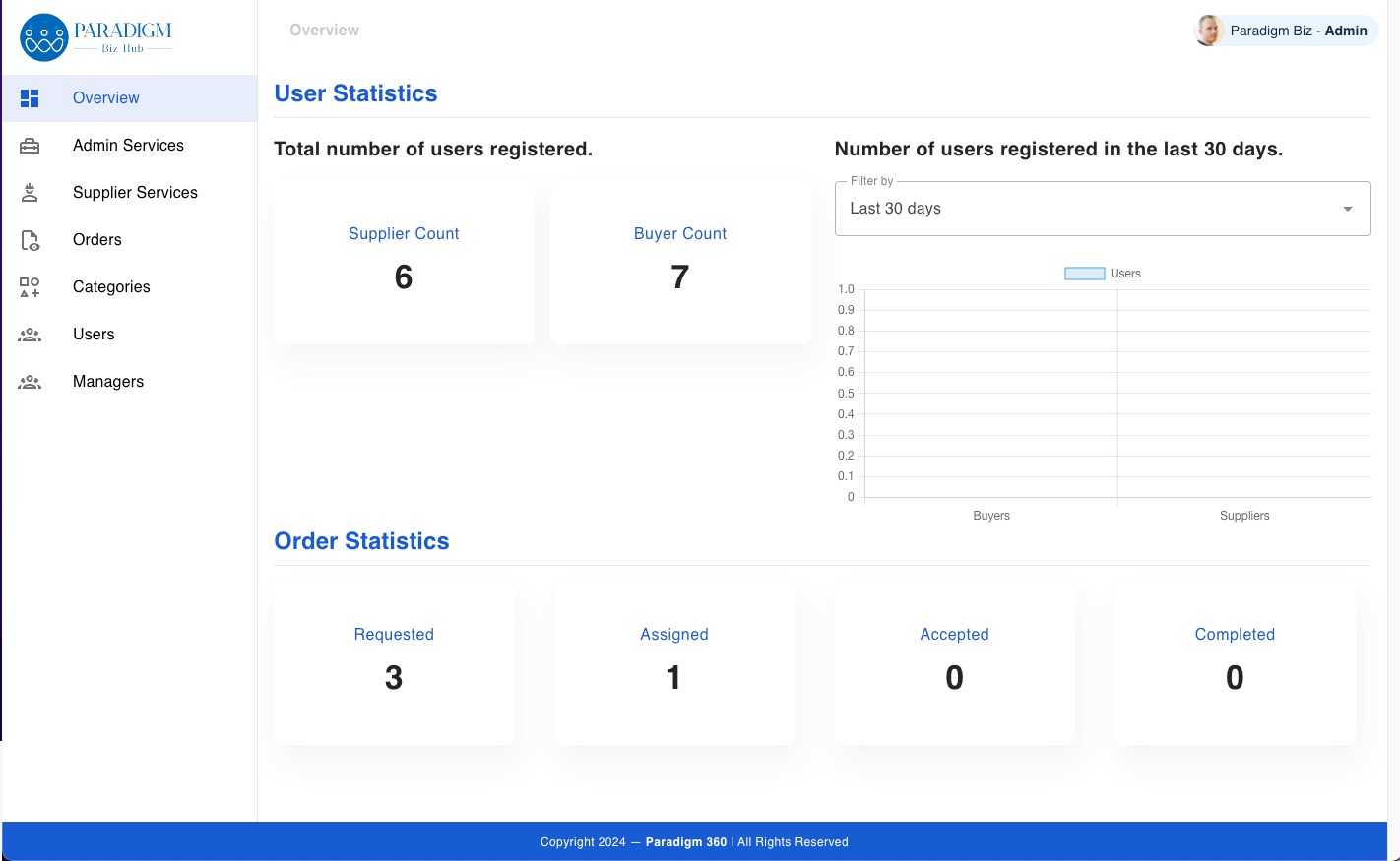Open the Admin Services menu item
Image resolution: width=1400 pixels, height=861 pixels.
(x=128, y=146)
